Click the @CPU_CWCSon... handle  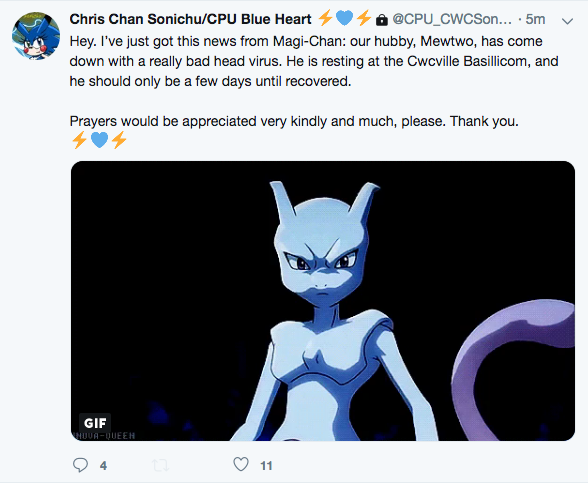coord(452,19)
